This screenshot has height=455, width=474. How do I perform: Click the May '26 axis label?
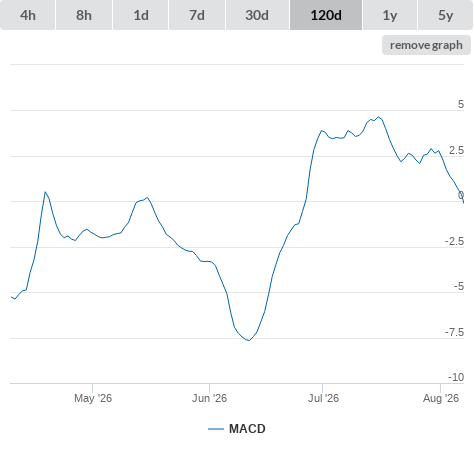pyautogui.click(x=93, y=398)
